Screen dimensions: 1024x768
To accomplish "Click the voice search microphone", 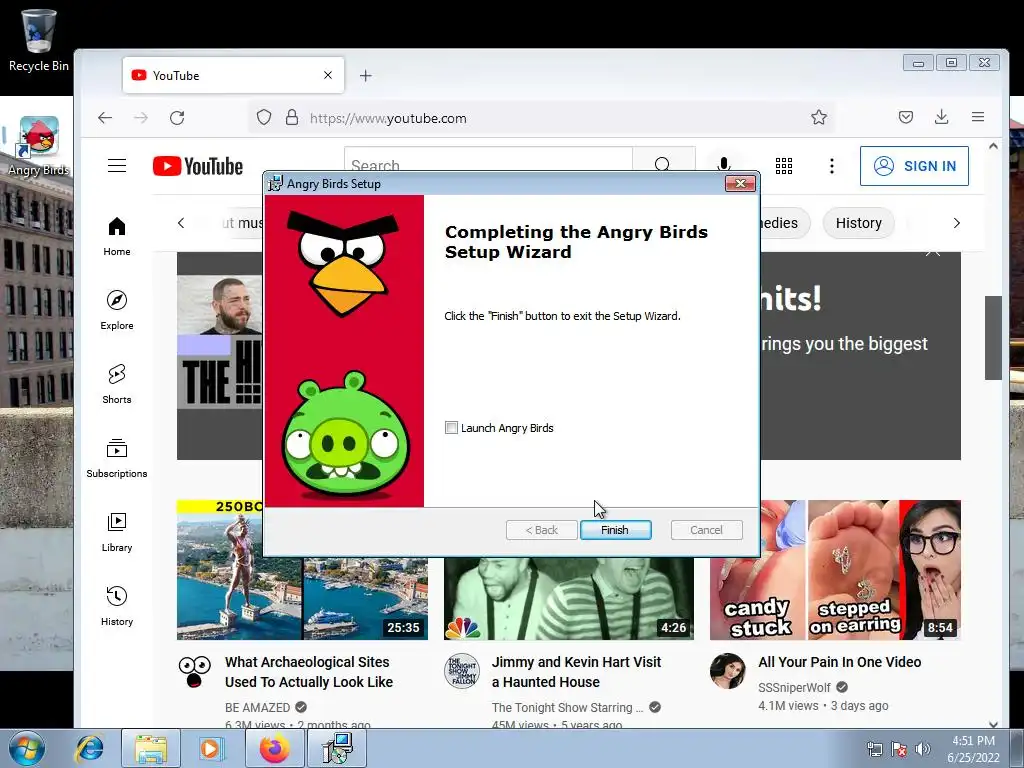I will pos(724,165).
